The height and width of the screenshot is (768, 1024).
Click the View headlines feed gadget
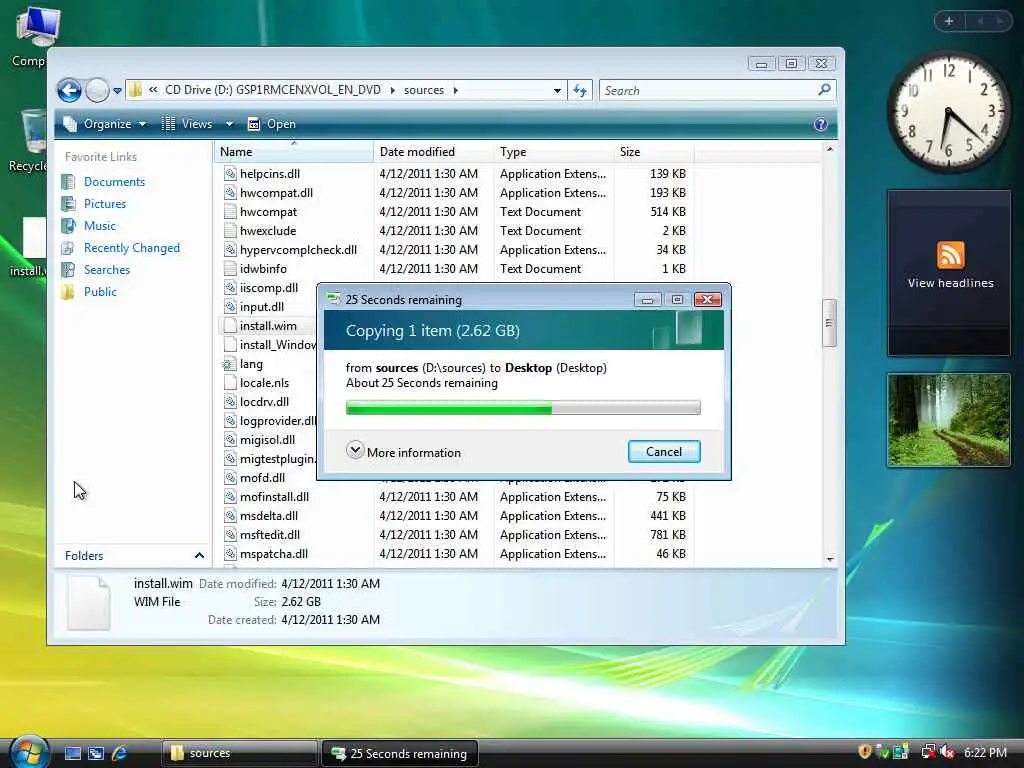tap(950, 272)
